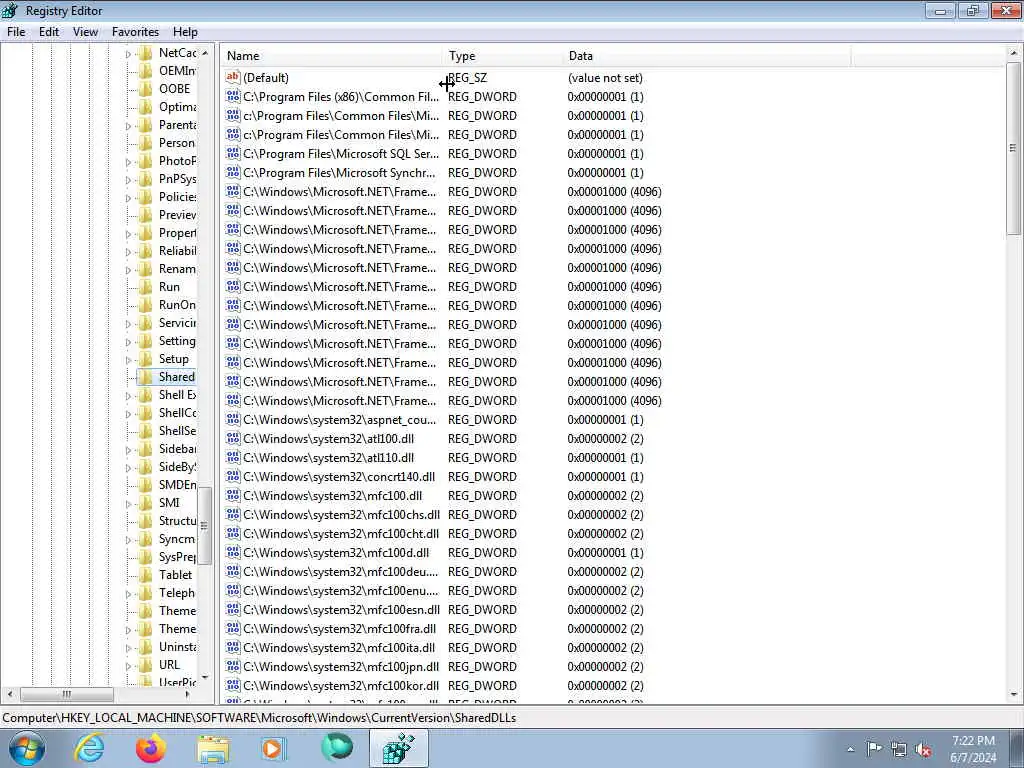Open the Favorites menu
Screen dimensions: 1024x768
pyautogui.click(x=135, y=32)
